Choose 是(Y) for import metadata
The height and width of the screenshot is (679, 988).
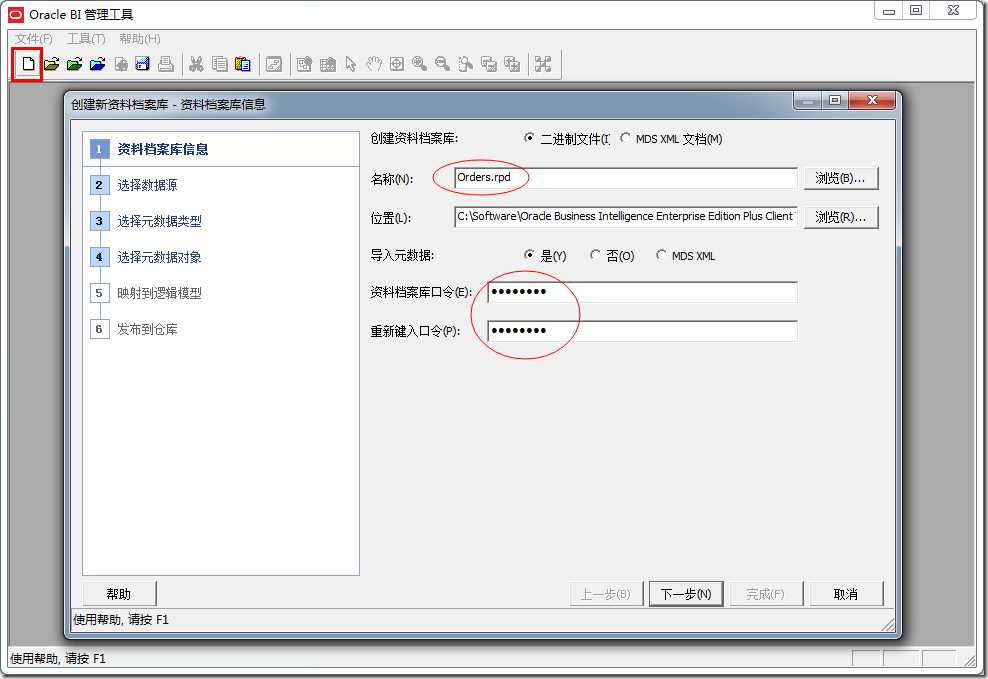pyautogui.click(x=529, y=255)
